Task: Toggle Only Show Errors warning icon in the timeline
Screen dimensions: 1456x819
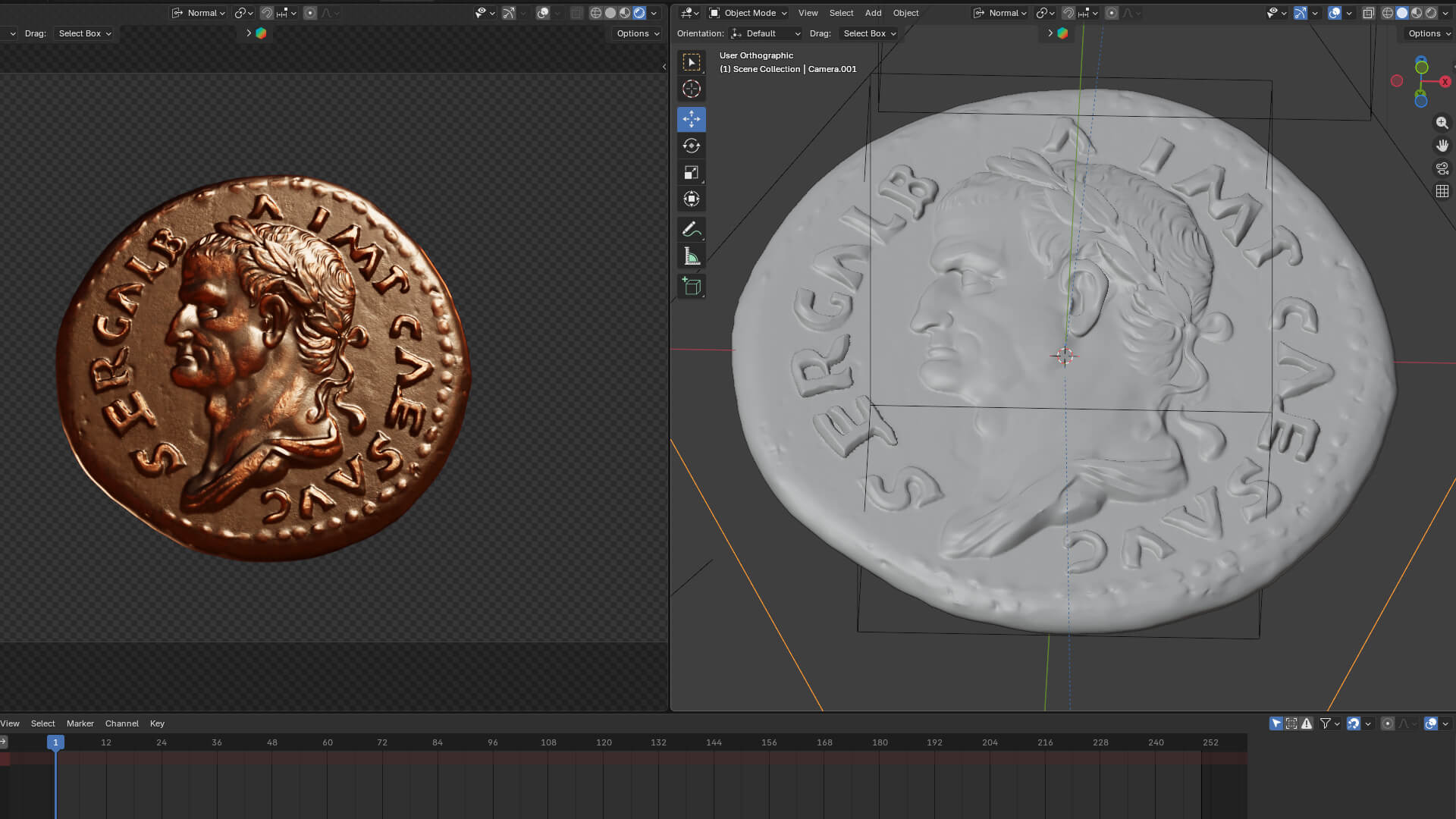Action: point(1307,723)
